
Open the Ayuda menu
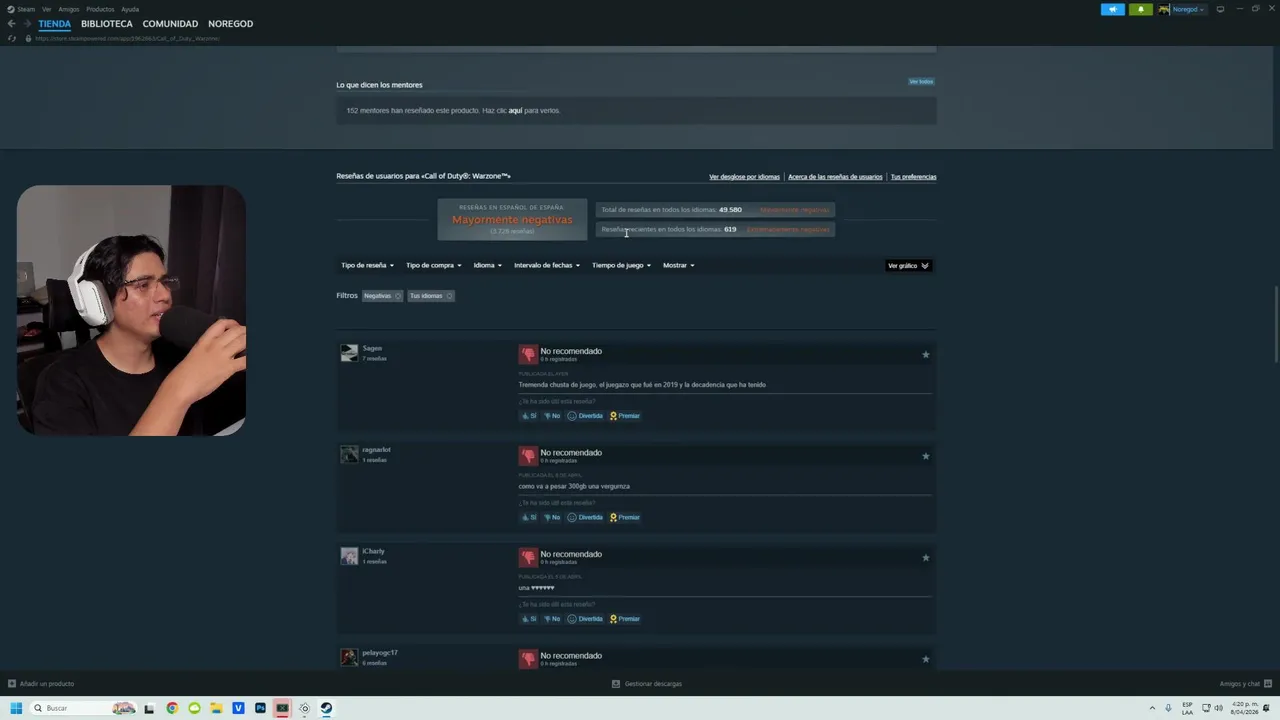pos(130,9)
